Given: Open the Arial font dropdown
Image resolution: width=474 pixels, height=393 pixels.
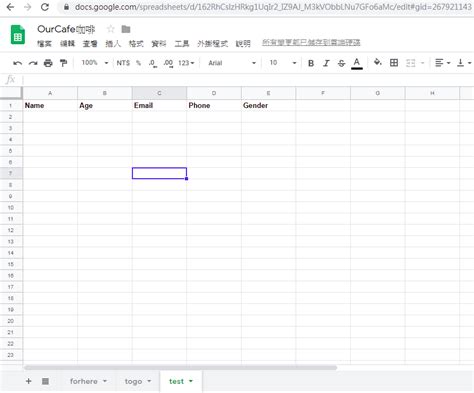Looking at the screenshot, I should pyautogui.click(x=232, y=63).
